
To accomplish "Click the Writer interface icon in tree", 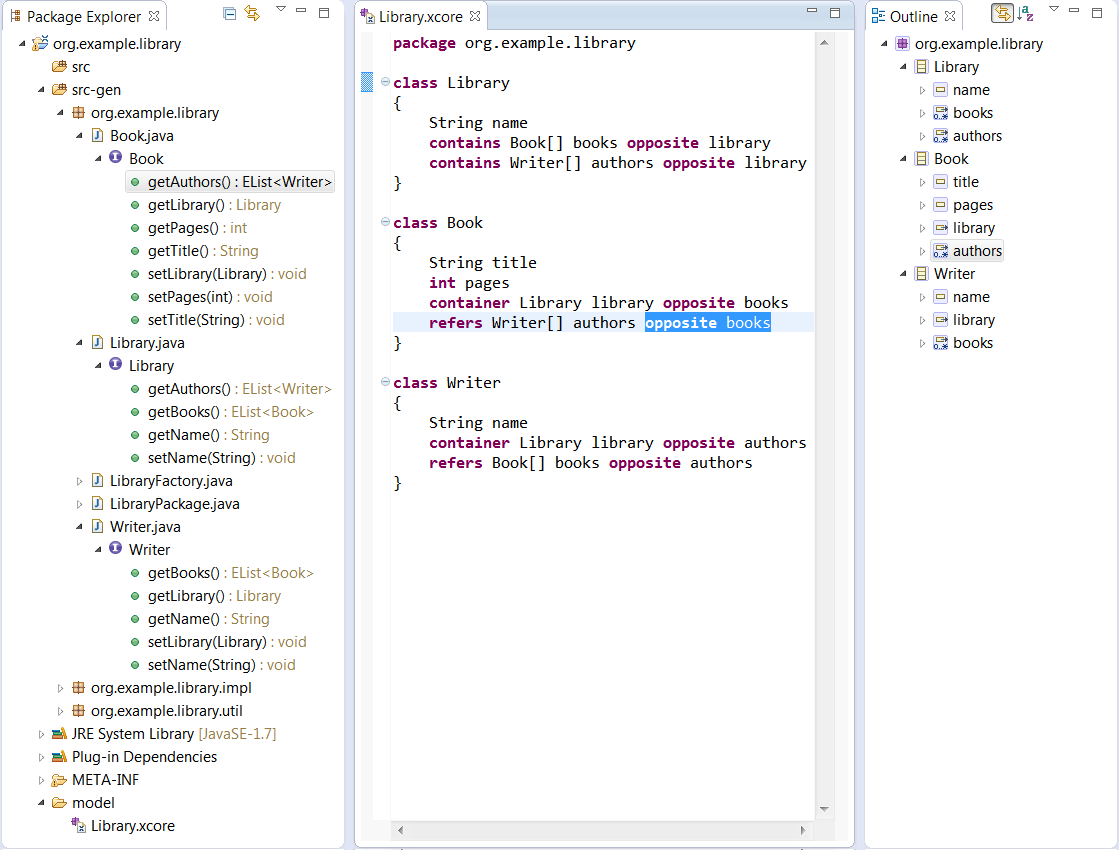I will click(116, 549).
